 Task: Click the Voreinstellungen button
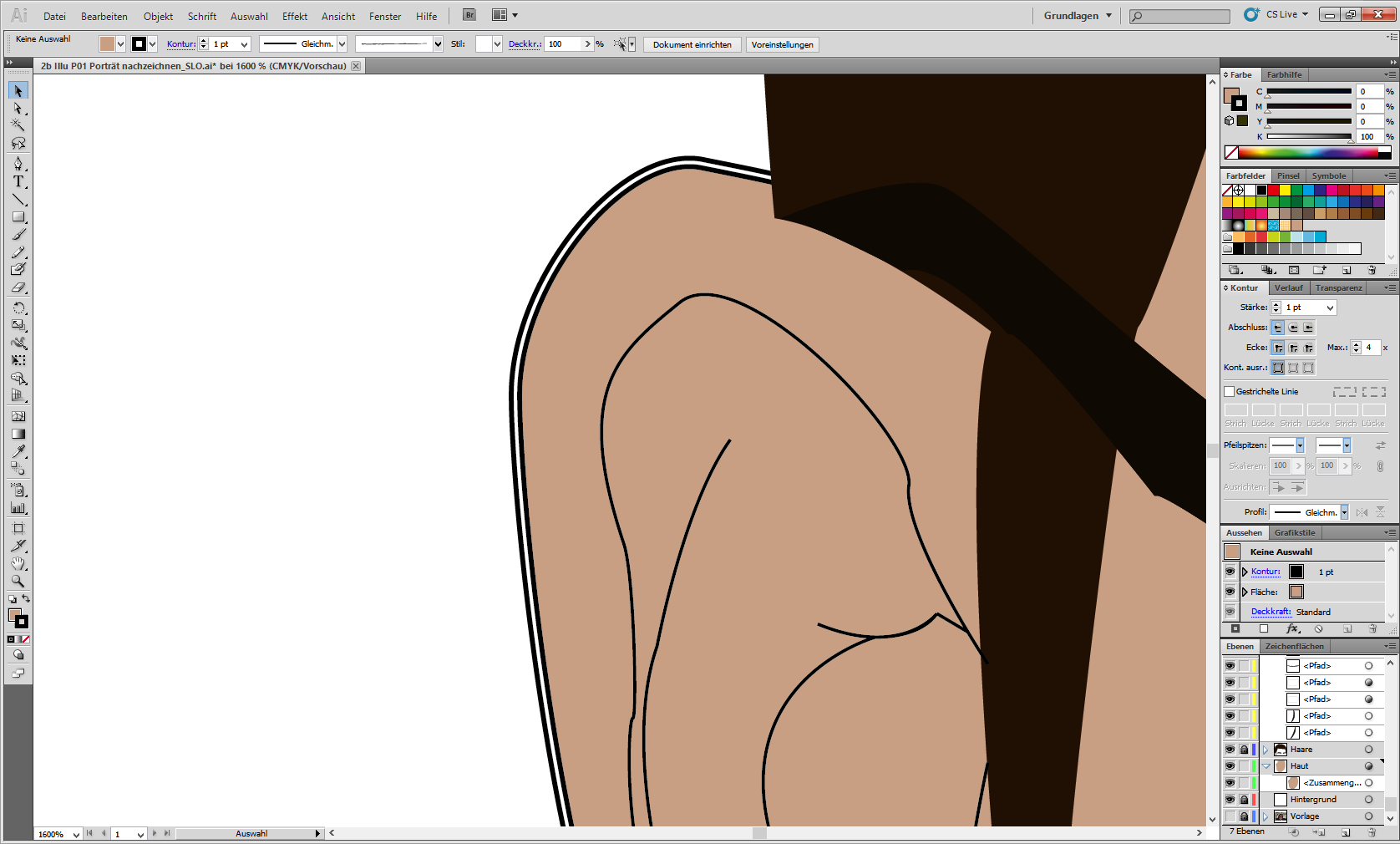click(782, 44)
